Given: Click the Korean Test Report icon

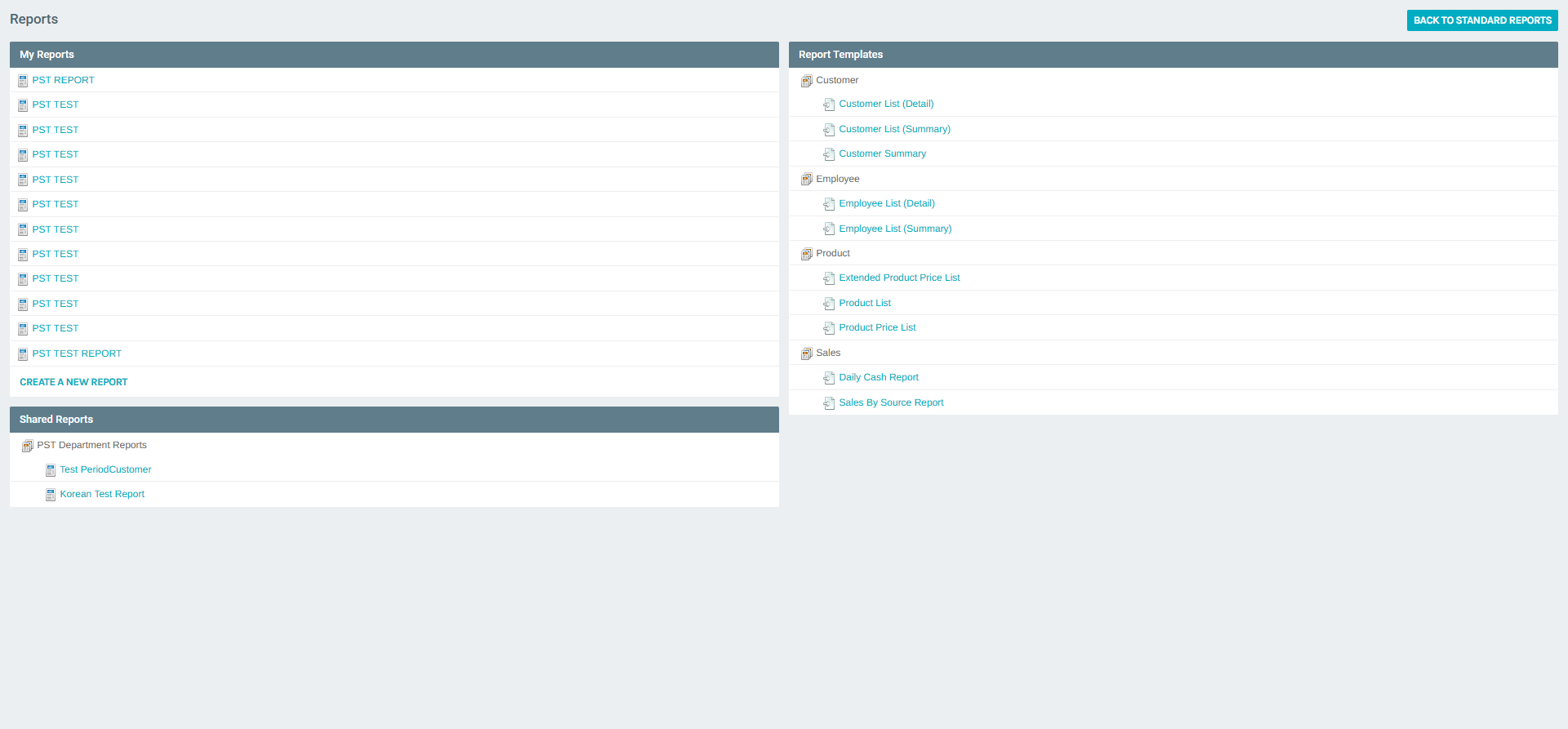Looking at the screenshot, I should (51, 495).
